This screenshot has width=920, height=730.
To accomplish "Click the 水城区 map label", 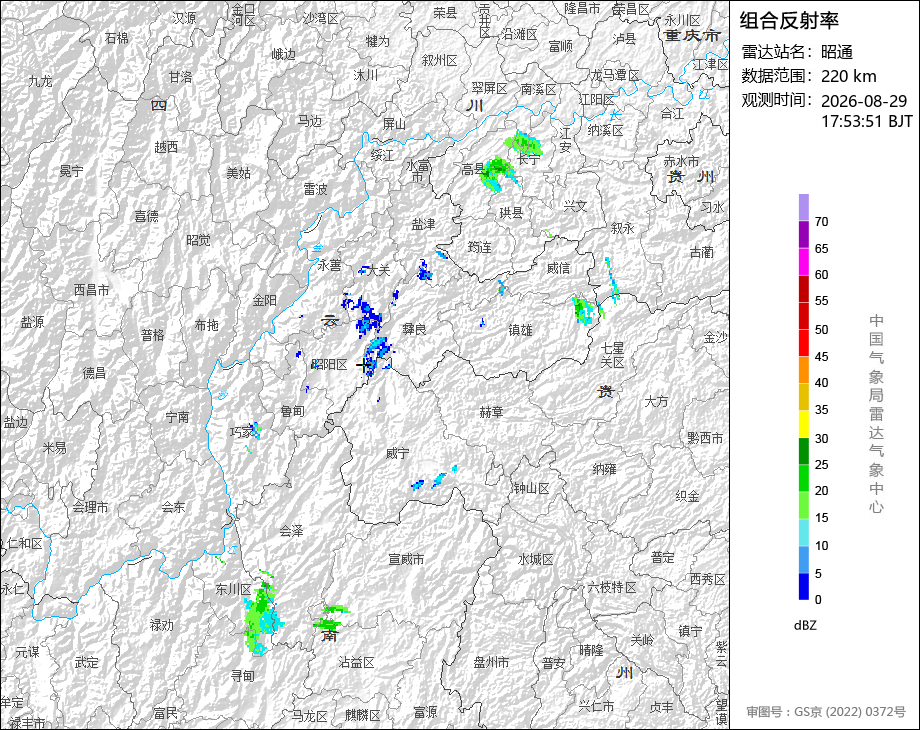I will 536,559.
